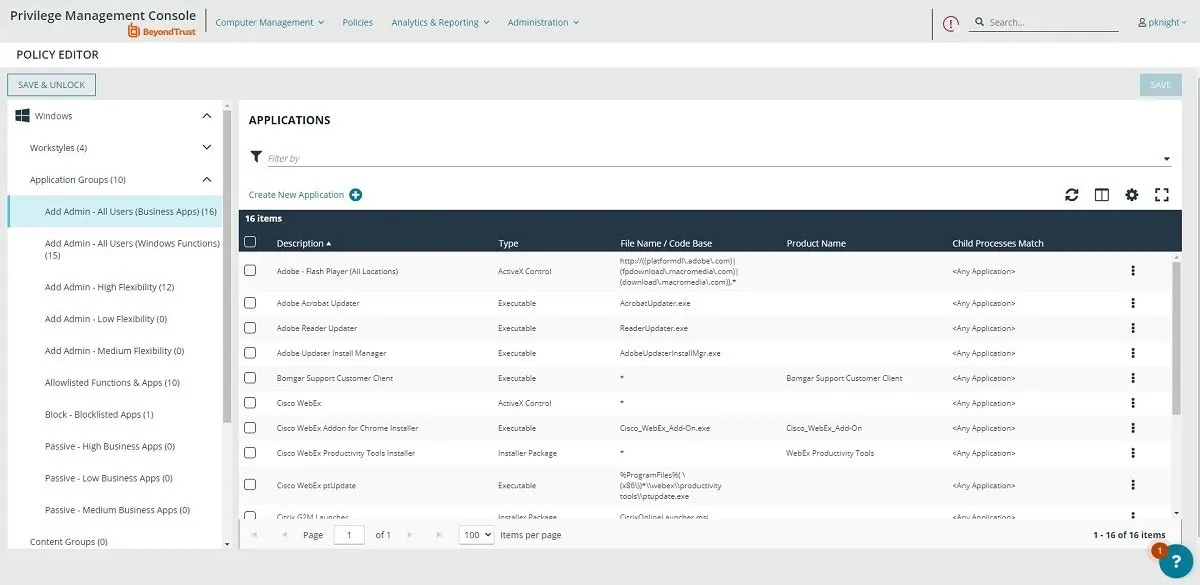1200x585 pixels.
Task: Click the alert notification icon in header
Action: 951,22
